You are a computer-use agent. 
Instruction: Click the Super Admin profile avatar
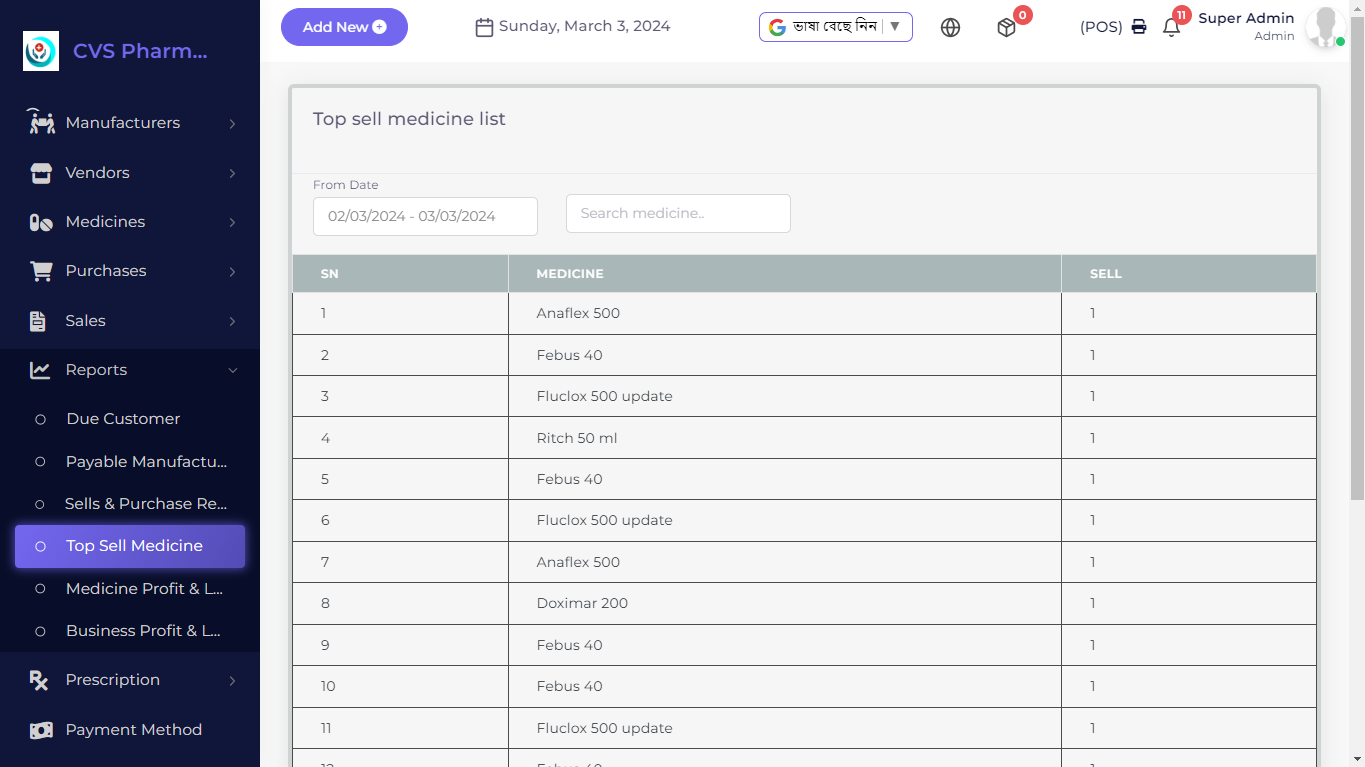[1324, 27]
